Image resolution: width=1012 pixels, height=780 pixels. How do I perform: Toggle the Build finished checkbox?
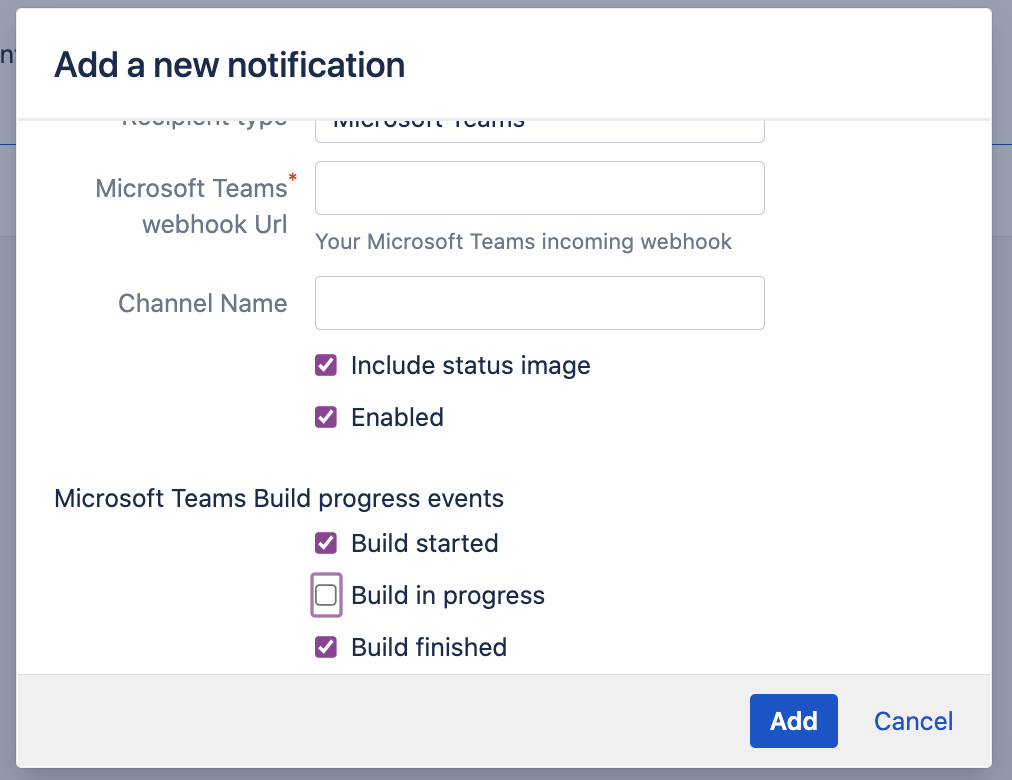tap(326, 647)
